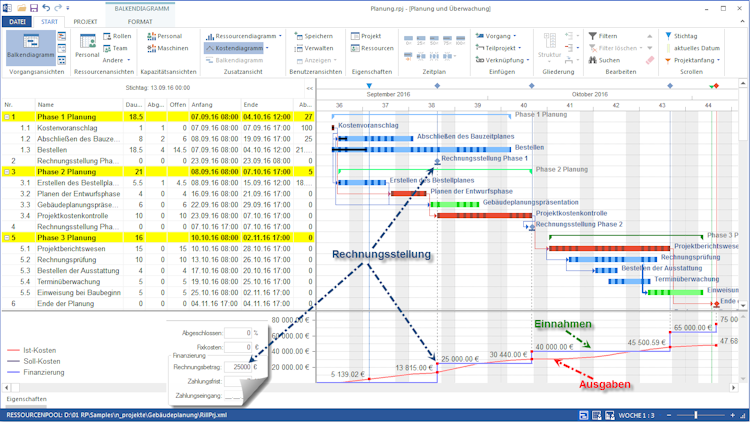Collapse table pane with << button

[x=309, y=88]
